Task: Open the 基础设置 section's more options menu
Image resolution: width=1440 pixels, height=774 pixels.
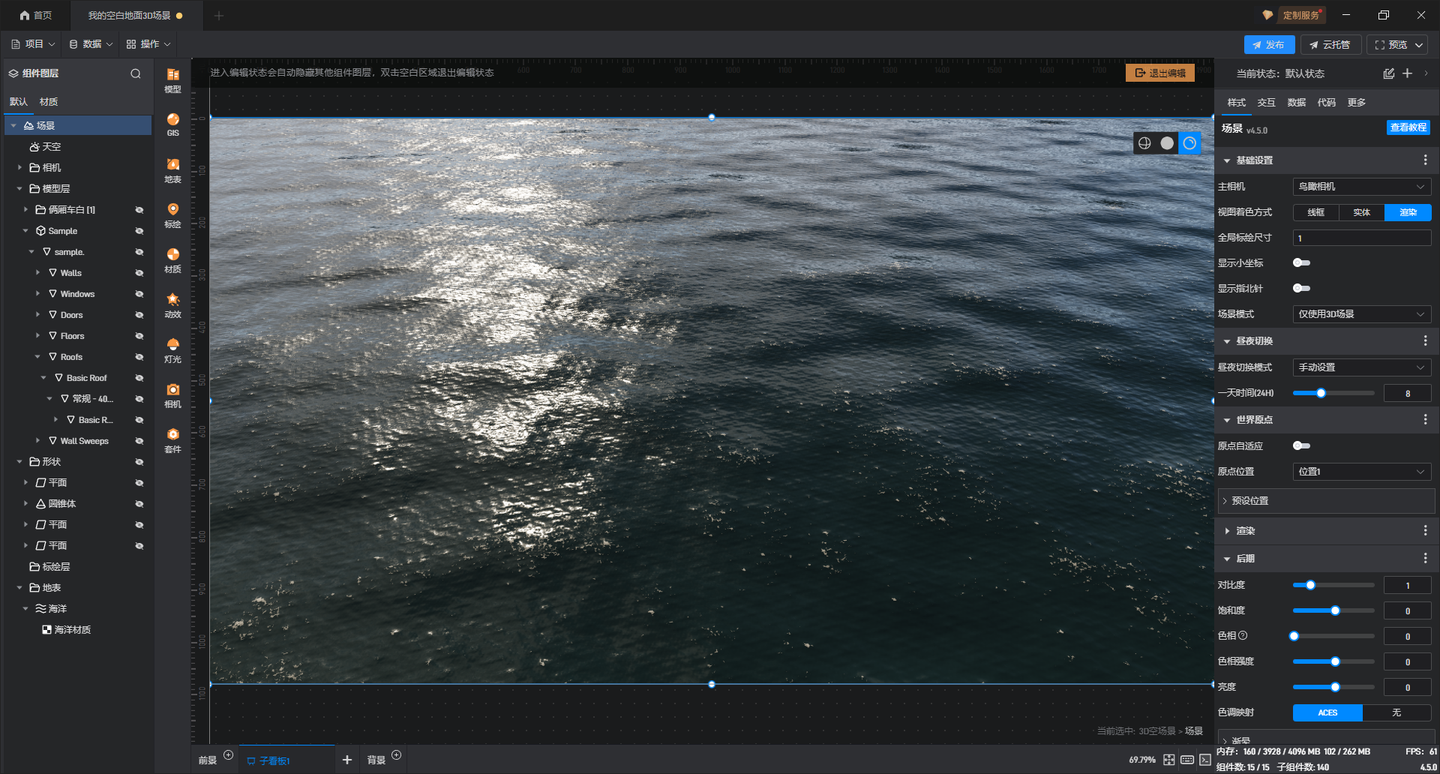Action: pyautogui.click(x=1425, y=160)
